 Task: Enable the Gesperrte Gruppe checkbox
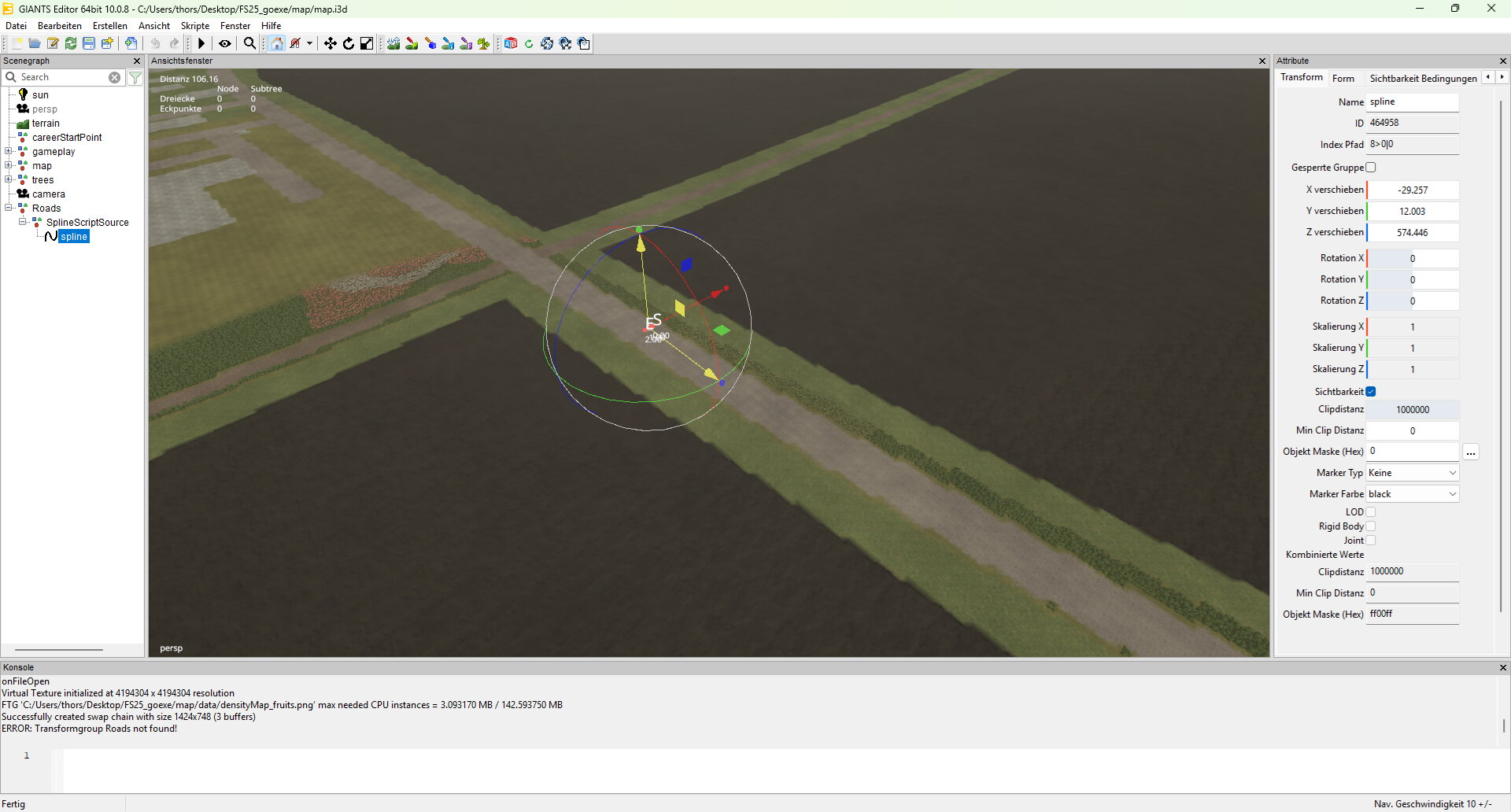coord(1371,168)
